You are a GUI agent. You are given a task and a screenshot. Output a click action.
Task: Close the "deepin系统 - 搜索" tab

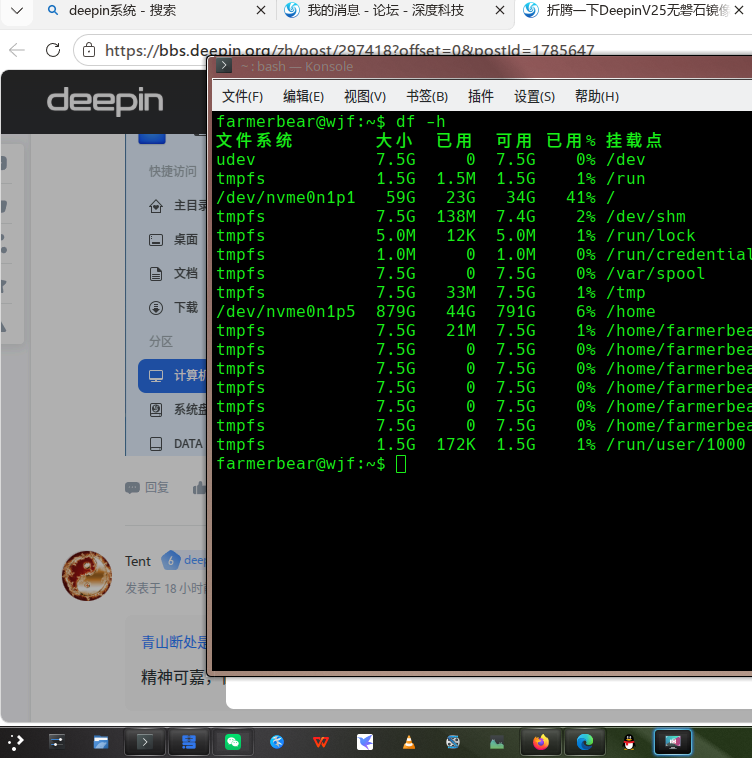[260, 10]
